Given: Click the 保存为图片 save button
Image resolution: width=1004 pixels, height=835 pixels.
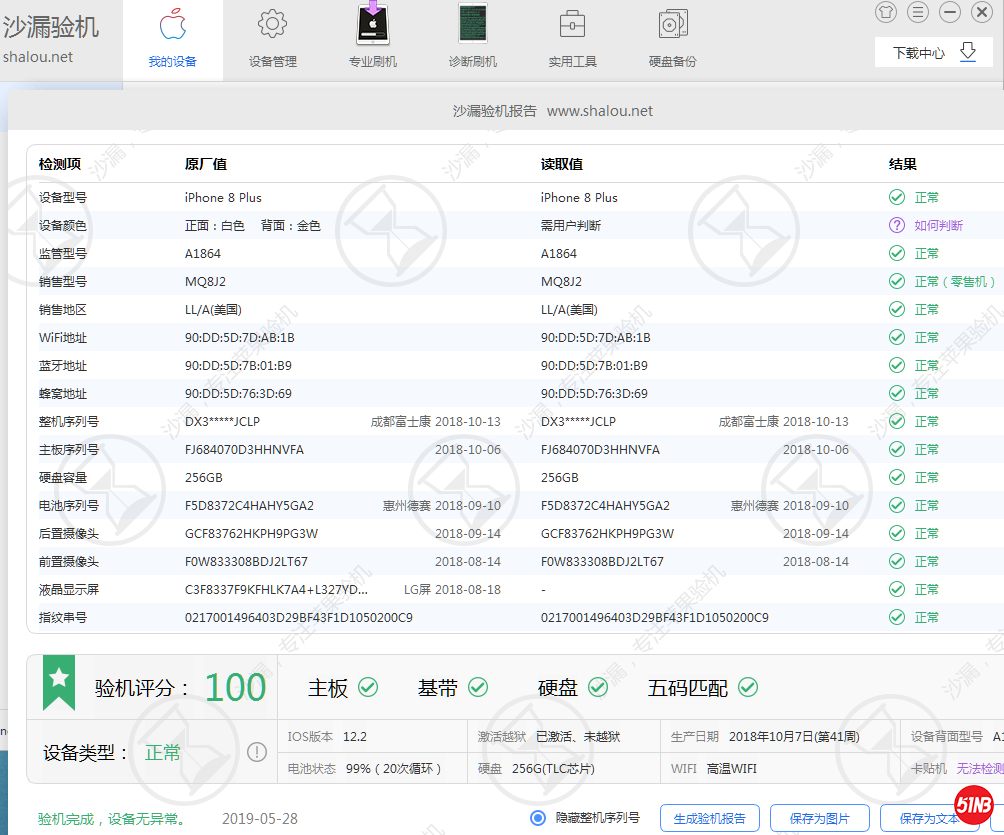Looking at the screenshot, I should tap(818, 818).
